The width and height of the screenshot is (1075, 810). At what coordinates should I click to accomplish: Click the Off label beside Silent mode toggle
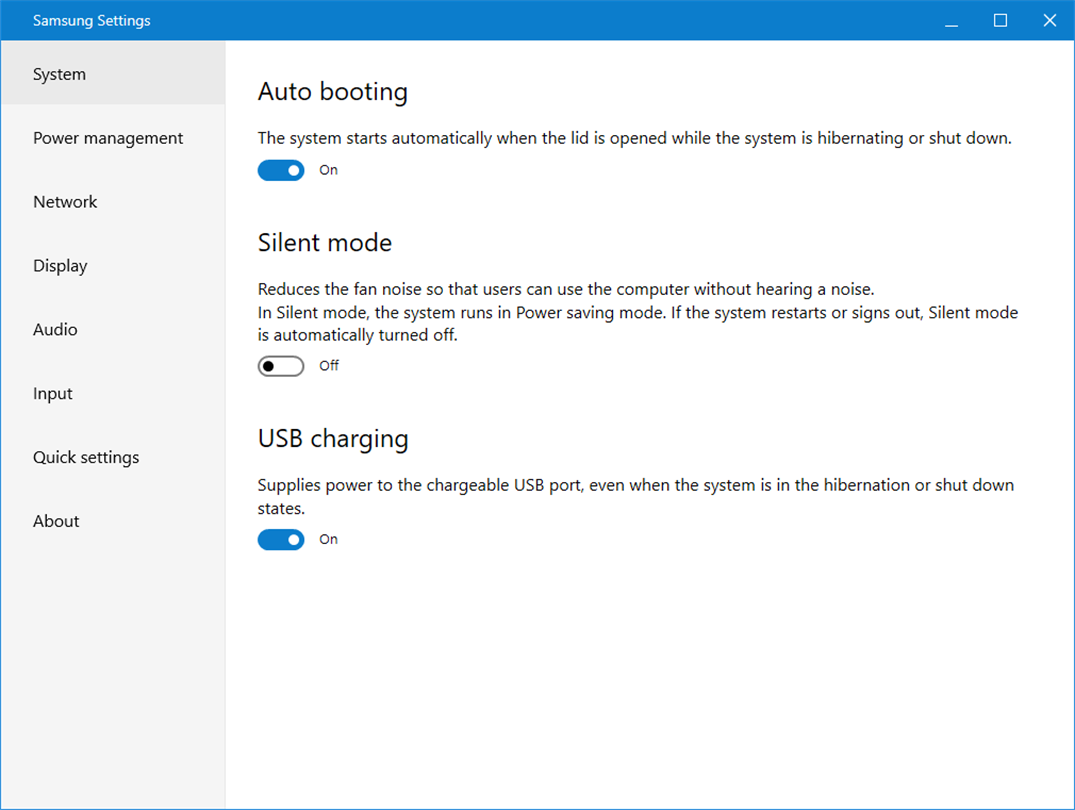tap(329, 366)
